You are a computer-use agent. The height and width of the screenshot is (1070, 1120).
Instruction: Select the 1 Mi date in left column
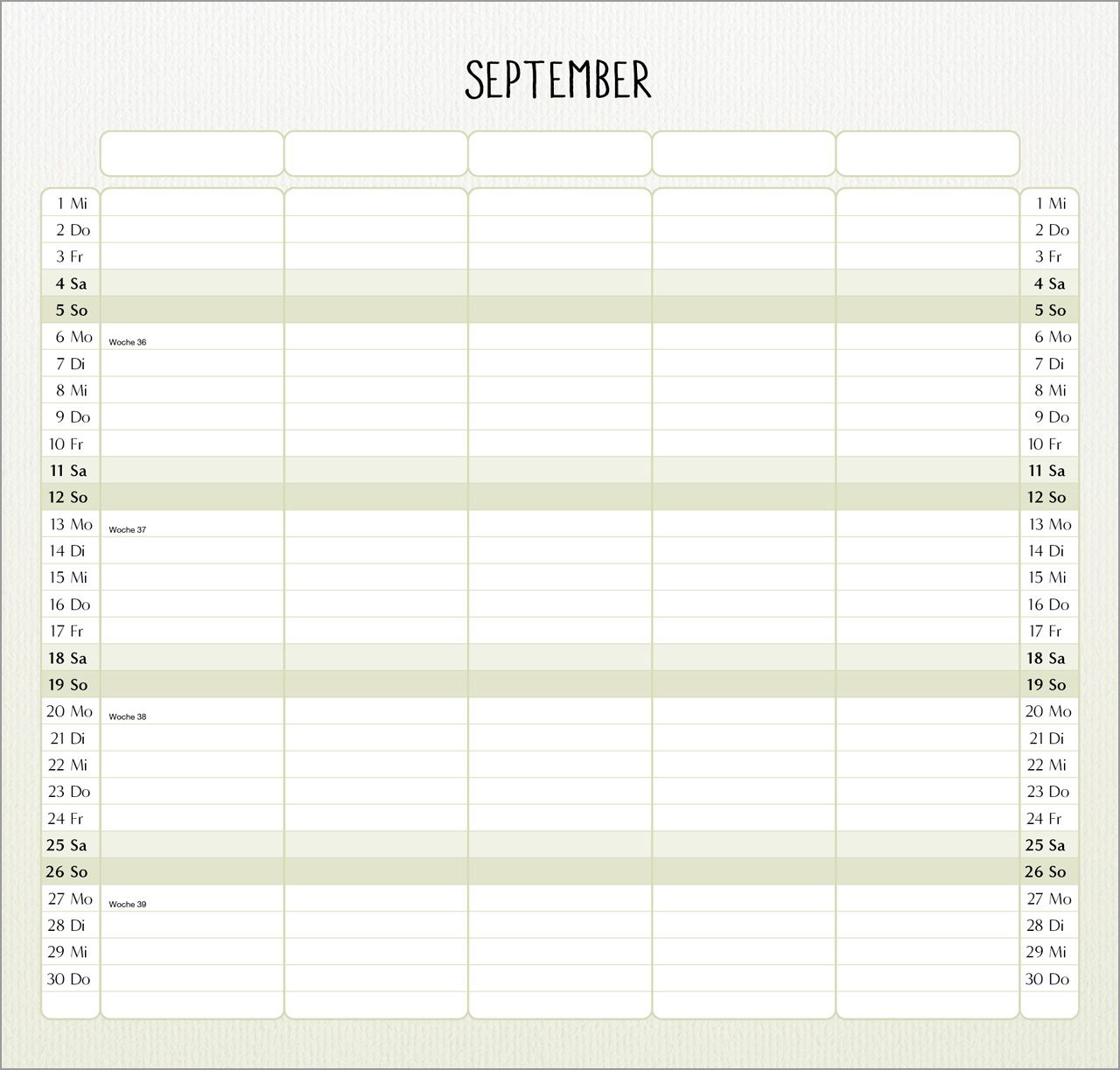[x=72, y=203]
